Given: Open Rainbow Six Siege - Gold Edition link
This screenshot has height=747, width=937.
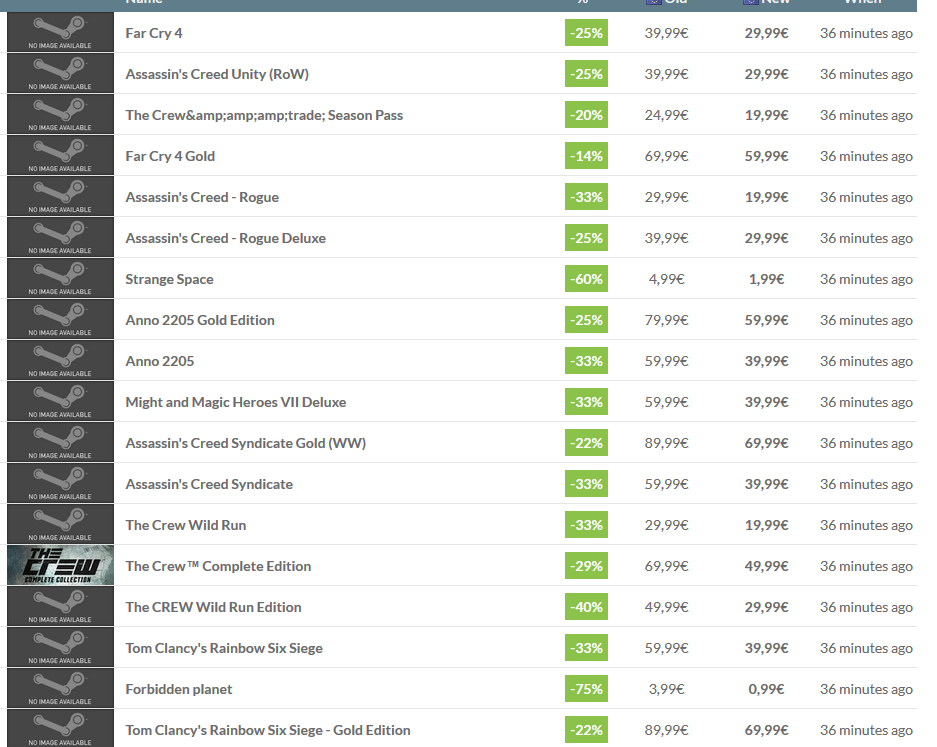Looking at the screenshot, I should point(268,730).
